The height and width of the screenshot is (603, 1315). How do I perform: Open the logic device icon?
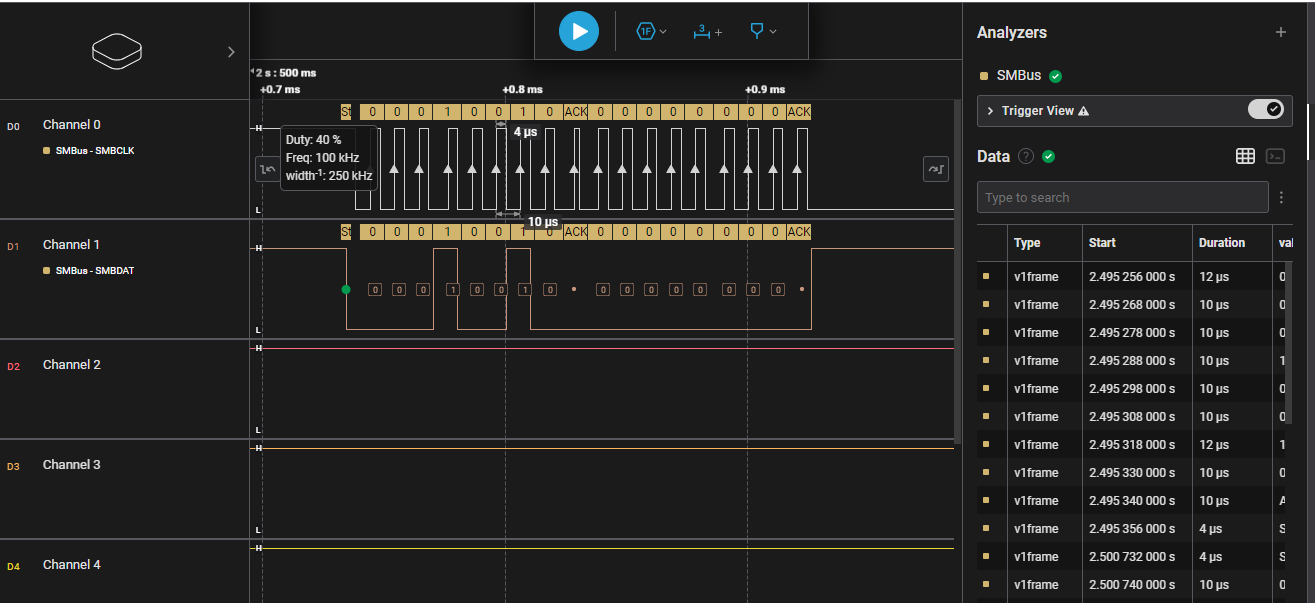click(x=117, y=52)
